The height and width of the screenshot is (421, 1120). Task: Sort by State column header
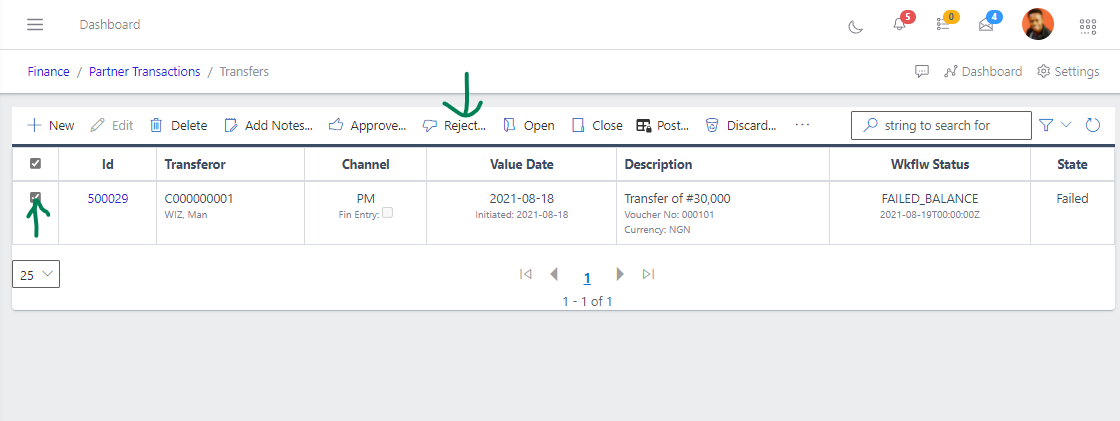[x=1072, y=164]
